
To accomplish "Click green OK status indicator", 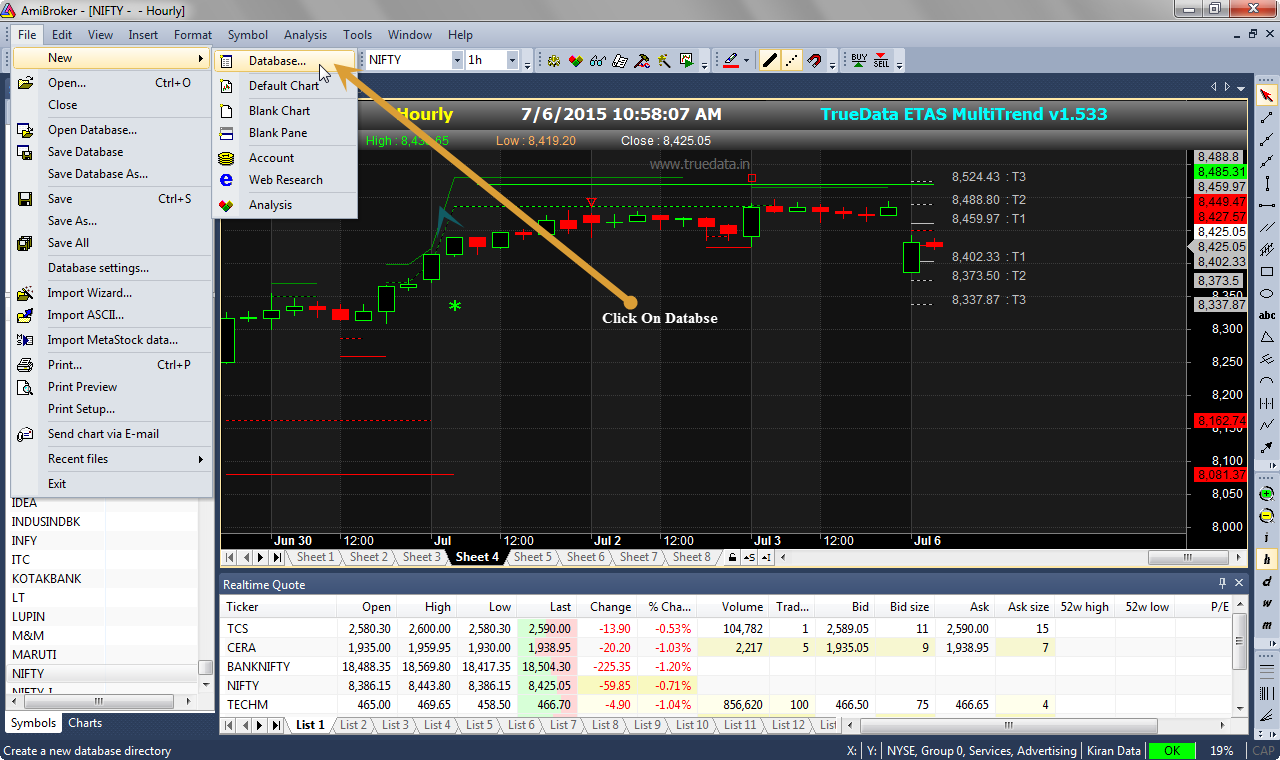I will [1171, 751].
